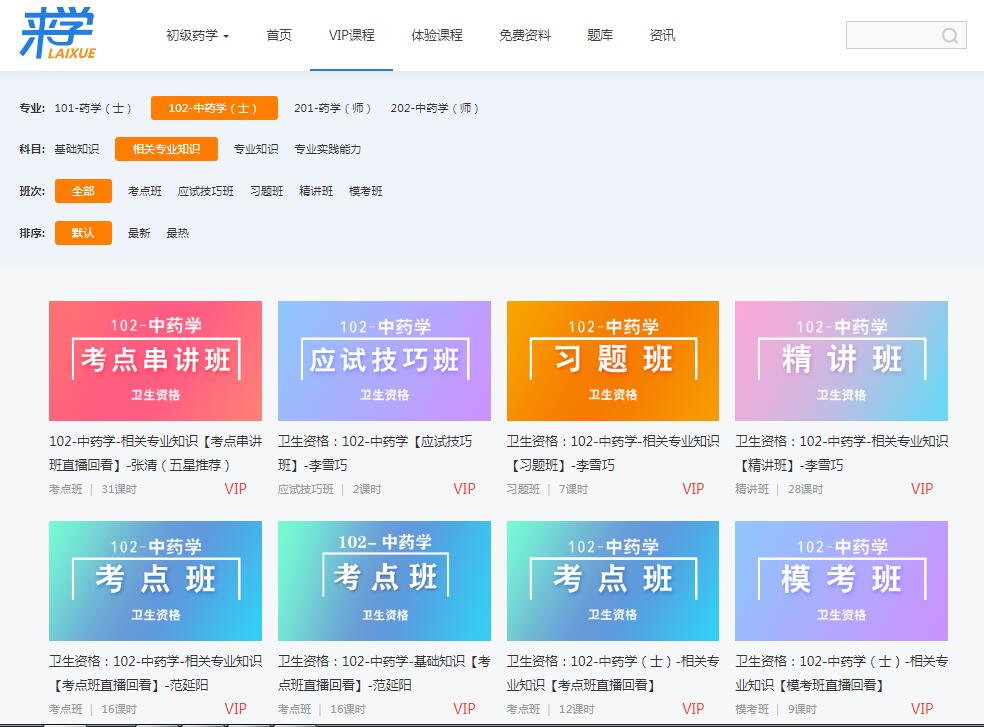Click the 张清（五星推荐）course title link
This screenshot has height=727, width=984.
click(x=155, y=452)
